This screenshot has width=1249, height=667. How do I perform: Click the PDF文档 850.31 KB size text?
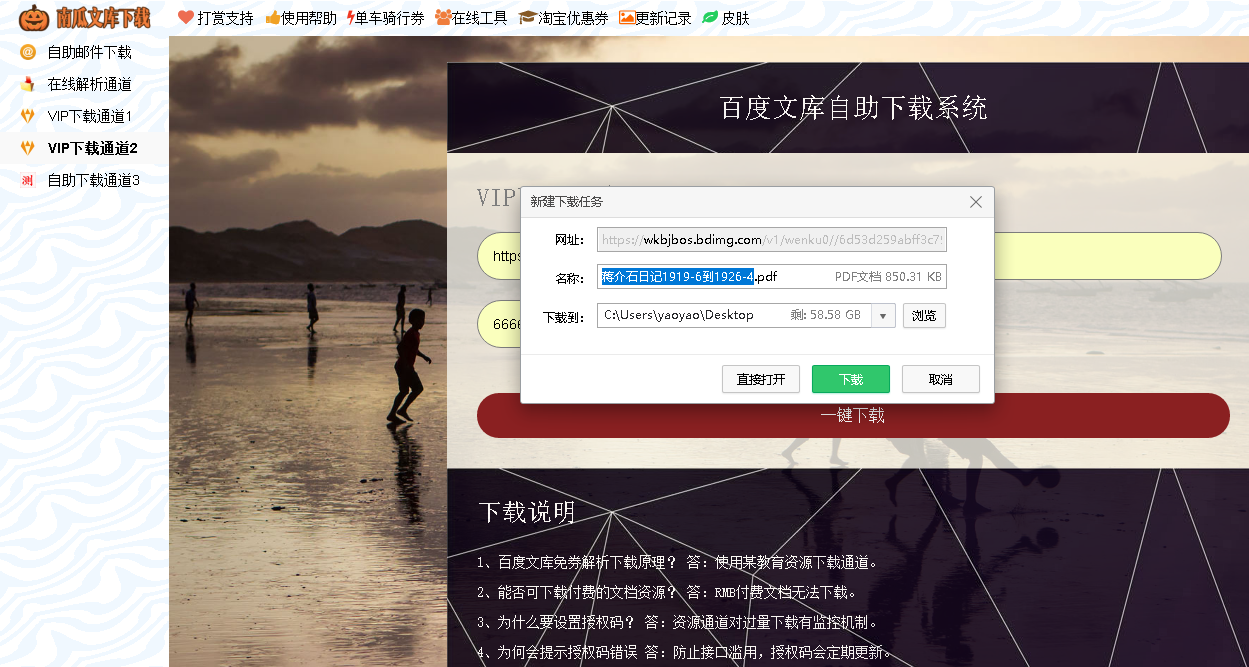(888, 277)
